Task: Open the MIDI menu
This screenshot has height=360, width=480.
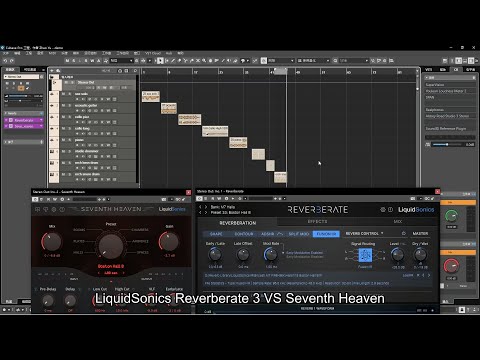Action: [x=52, y=53]
